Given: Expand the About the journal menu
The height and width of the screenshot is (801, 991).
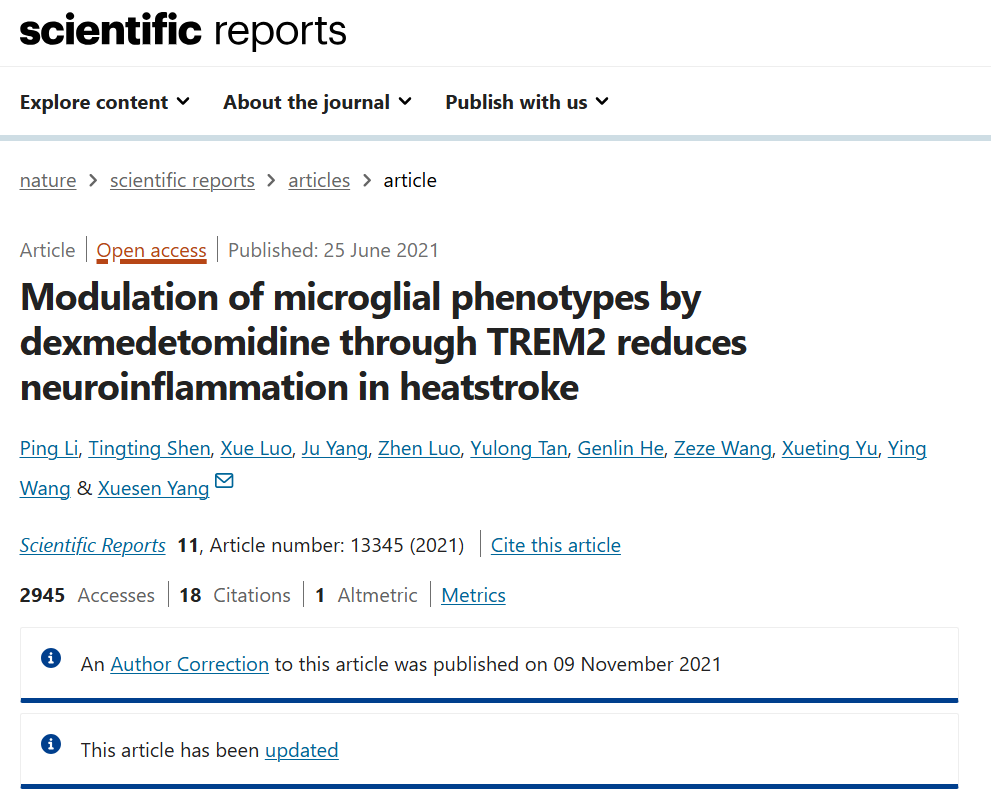Looking at the screenshot, I should click(x=317, y=102).
